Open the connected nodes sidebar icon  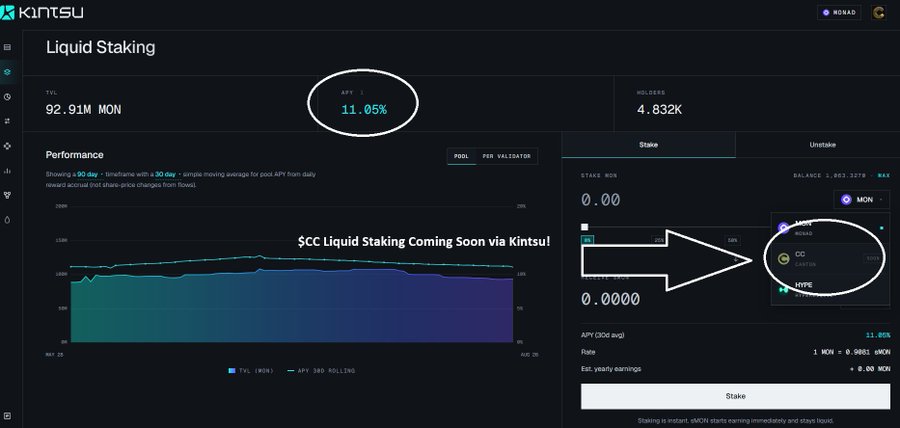[x=7, y=195]
